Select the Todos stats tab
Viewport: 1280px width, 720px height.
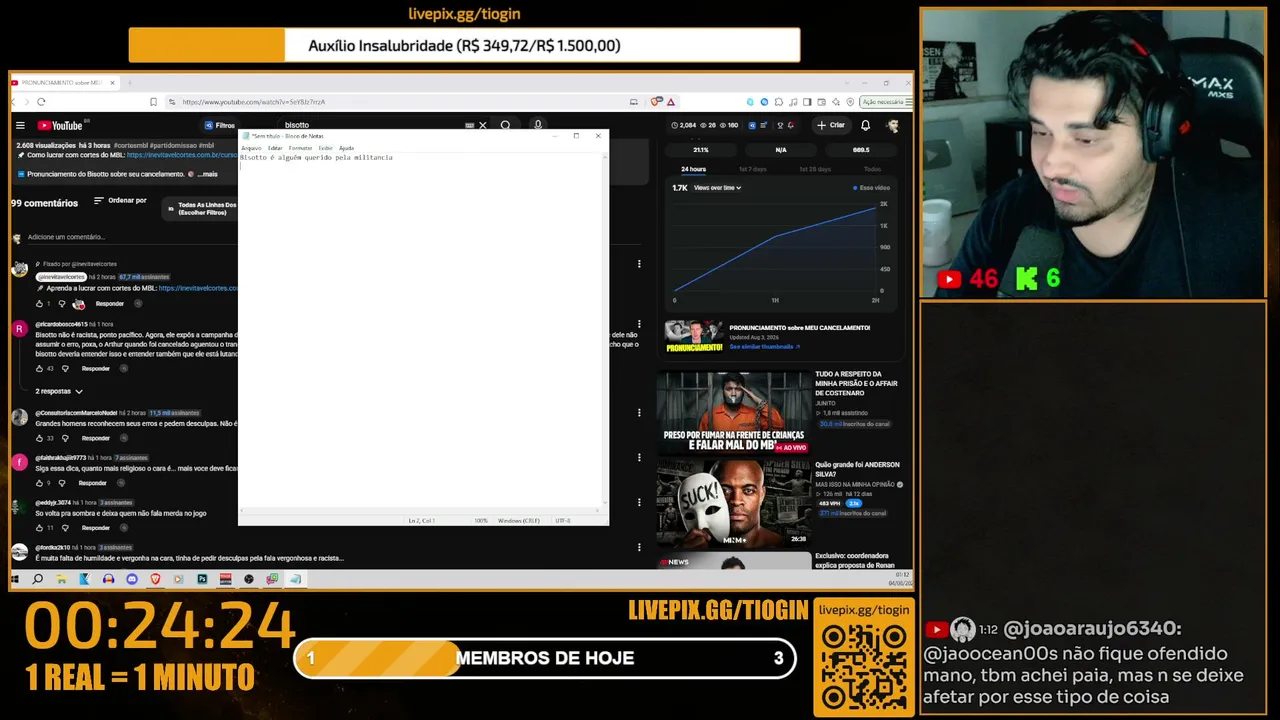(x=873, y=169)
